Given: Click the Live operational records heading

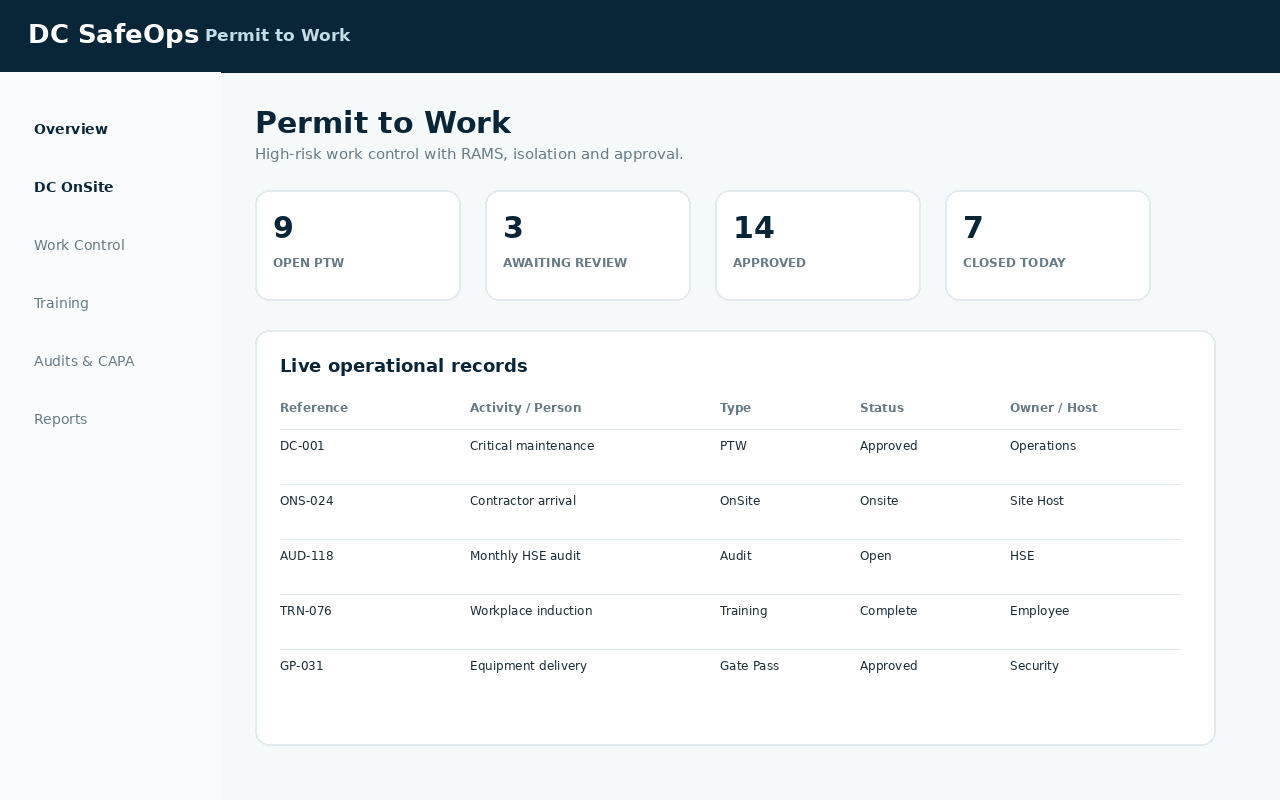Looking at the screenshot, I should [x=404, y=366].
